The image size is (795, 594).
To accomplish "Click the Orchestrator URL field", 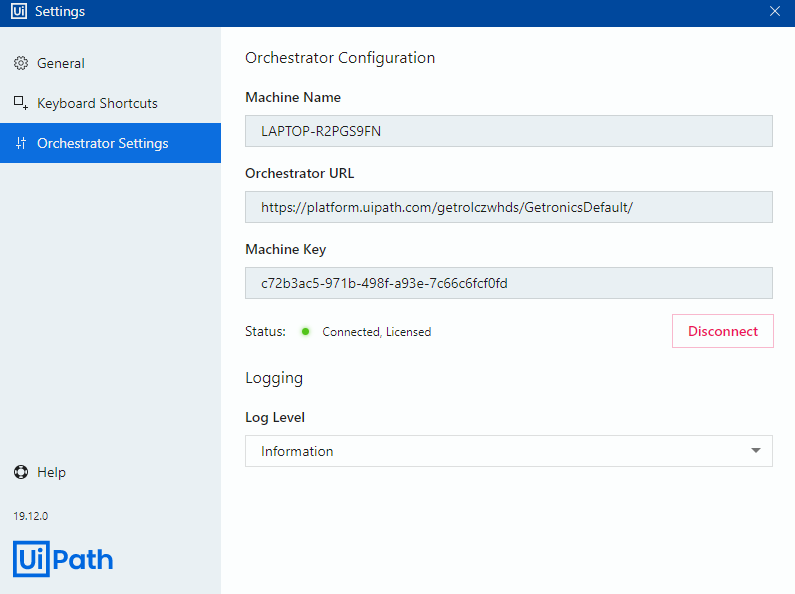I will (x=509, y=207).
